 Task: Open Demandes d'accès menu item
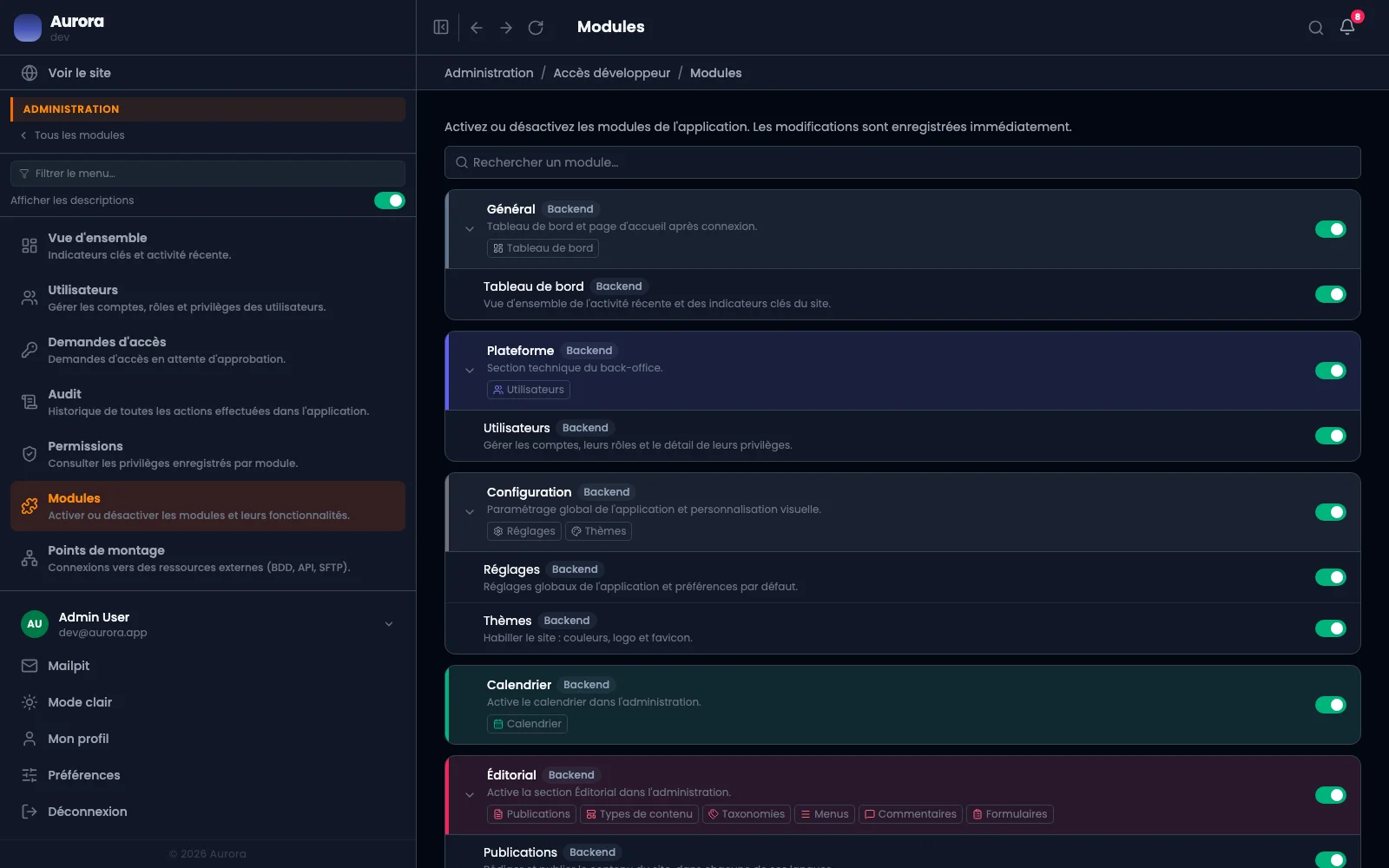[207, 350]
